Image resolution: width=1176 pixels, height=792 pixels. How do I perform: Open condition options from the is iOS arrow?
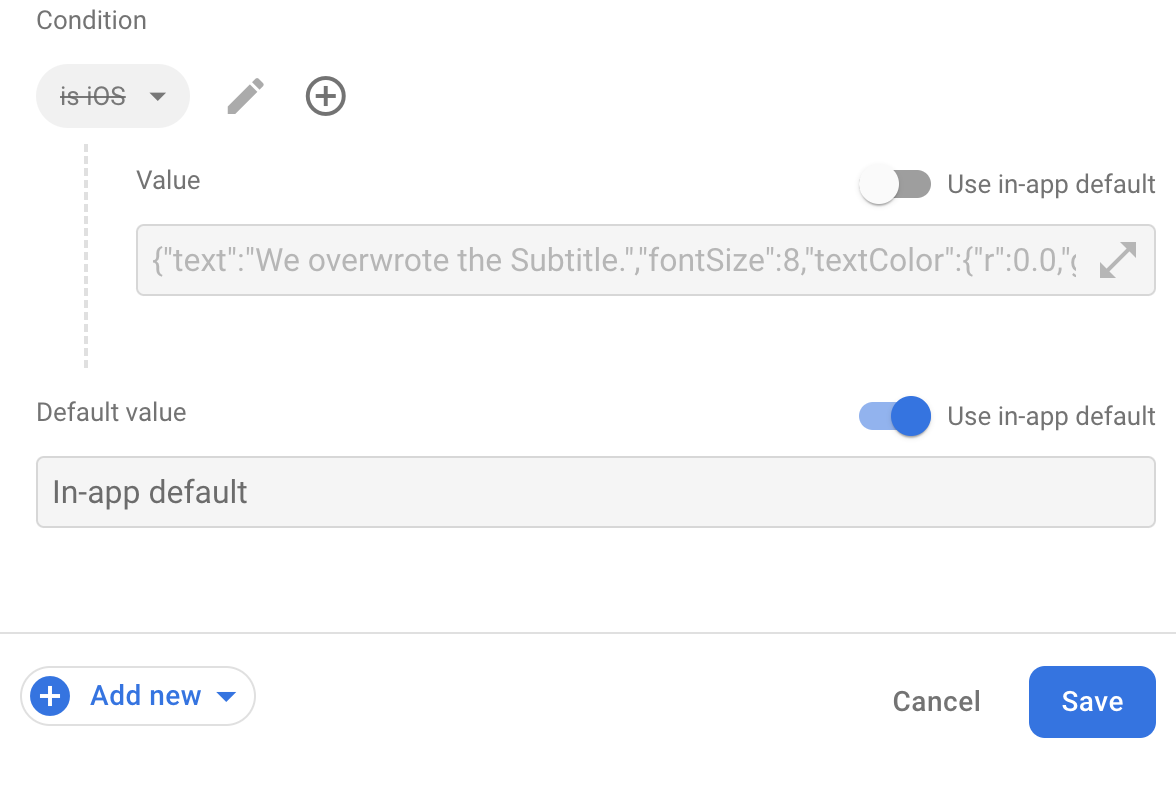tap(157, 96)
